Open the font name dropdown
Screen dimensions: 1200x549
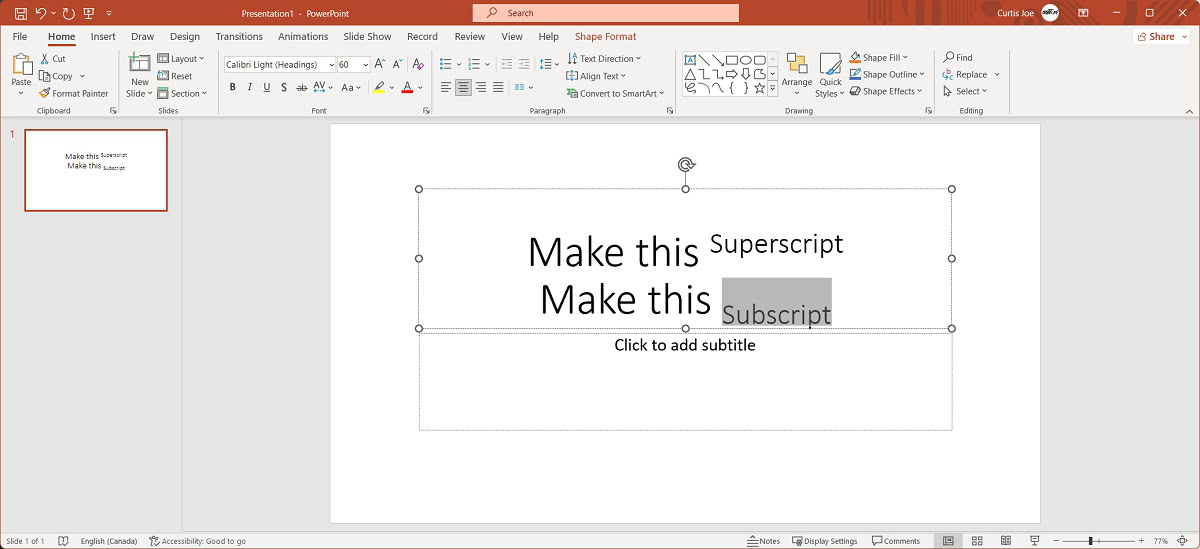click(331, 65)
